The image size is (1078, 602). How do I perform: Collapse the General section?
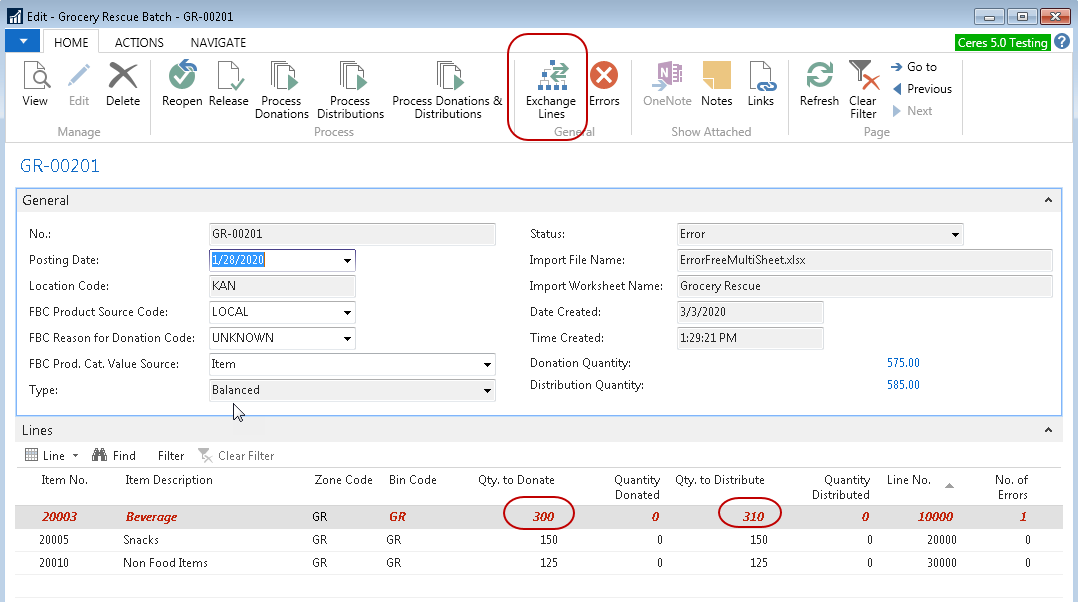1048,200
